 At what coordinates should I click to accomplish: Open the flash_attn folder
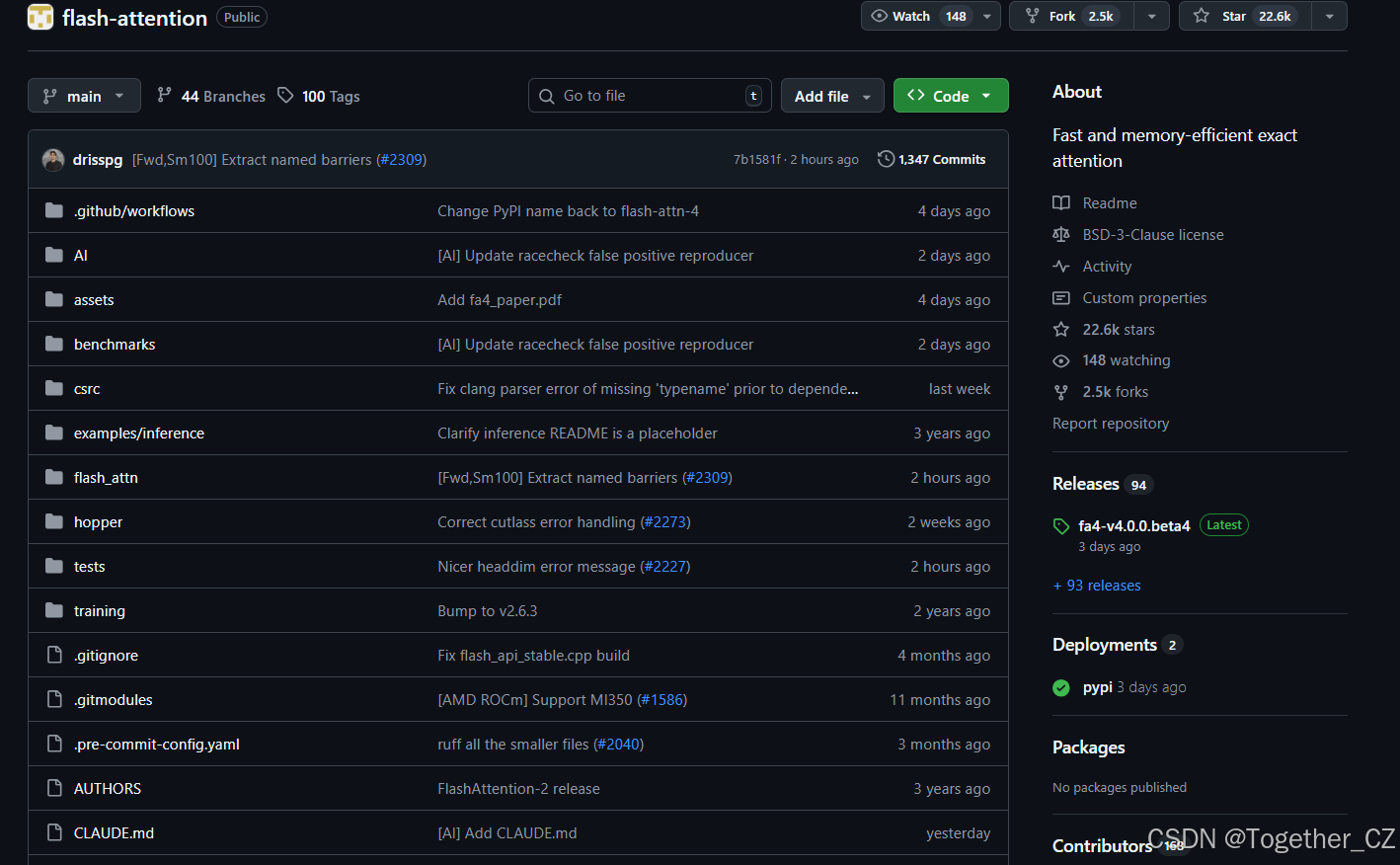tap(106, 477)
